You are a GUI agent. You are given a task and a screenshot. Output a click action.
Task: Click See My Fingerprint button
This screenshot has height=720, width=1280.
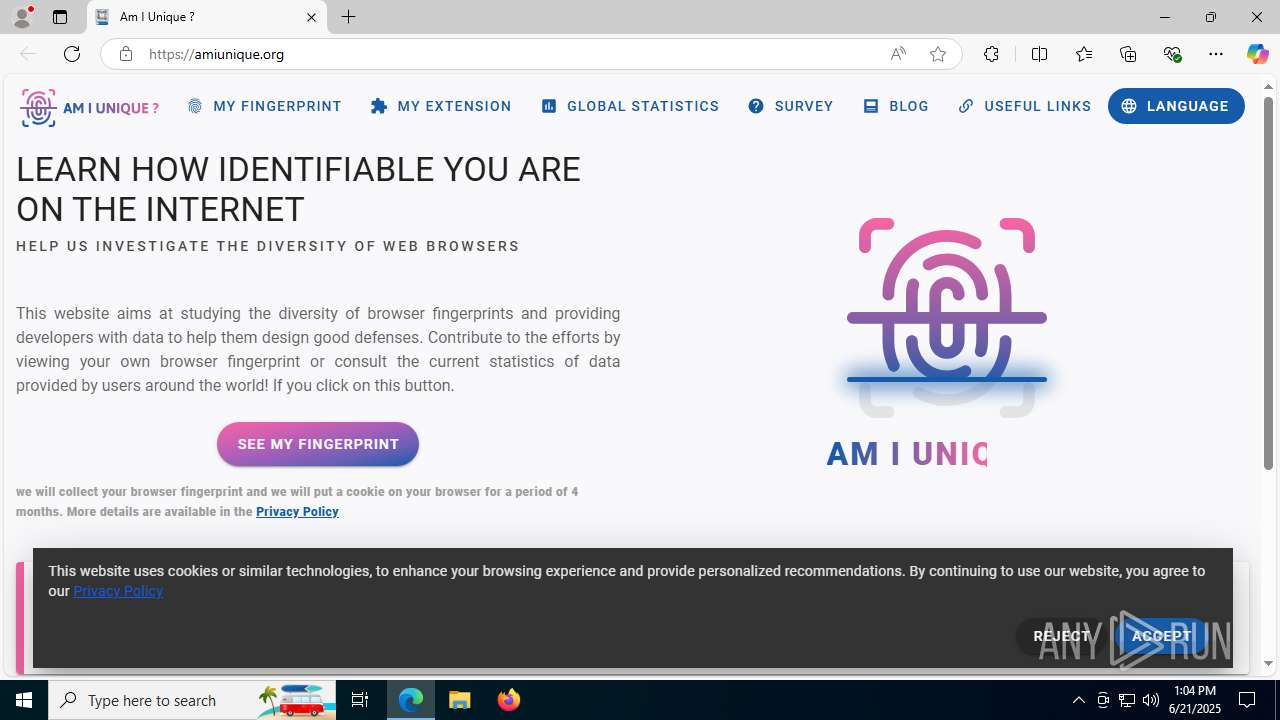318,444
